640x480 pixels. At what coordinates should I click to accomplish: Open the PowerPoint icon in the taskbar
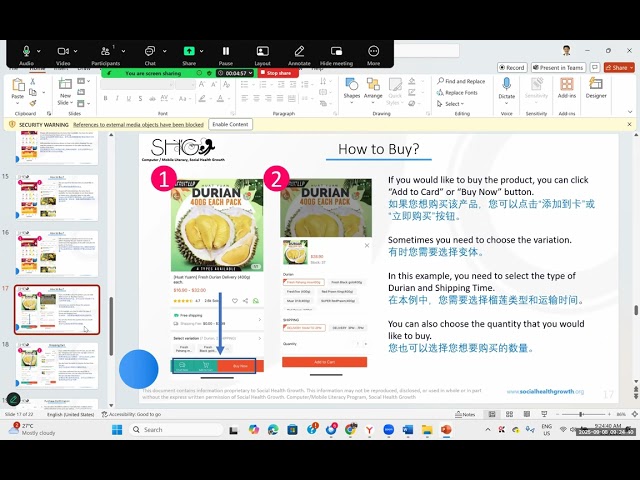(446, 430)
